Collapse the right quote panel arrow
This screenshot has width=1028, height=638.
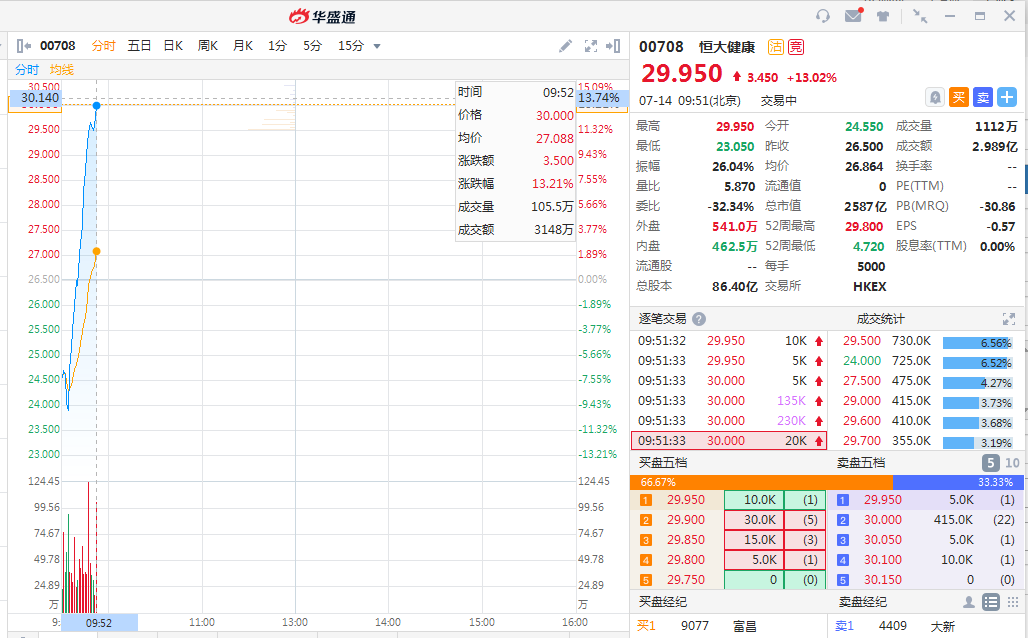point(614,46)
